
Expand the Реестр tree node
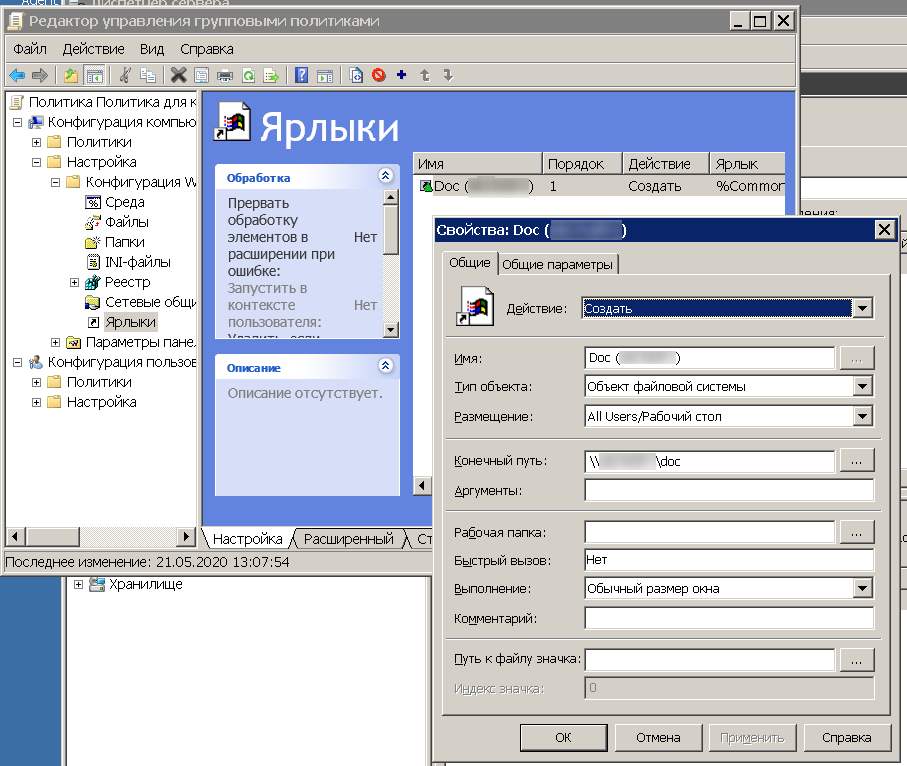point(75,283)
